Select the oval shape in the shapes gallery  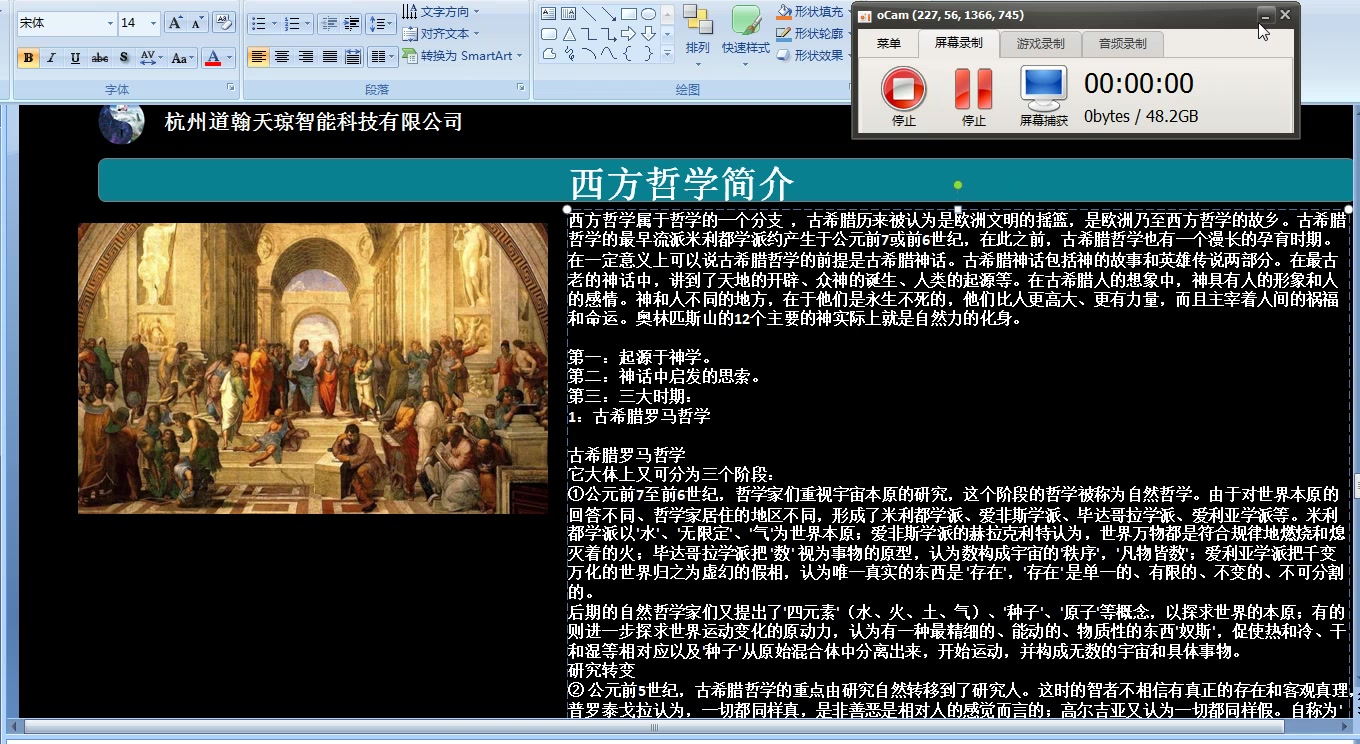[x=648, y=14]
